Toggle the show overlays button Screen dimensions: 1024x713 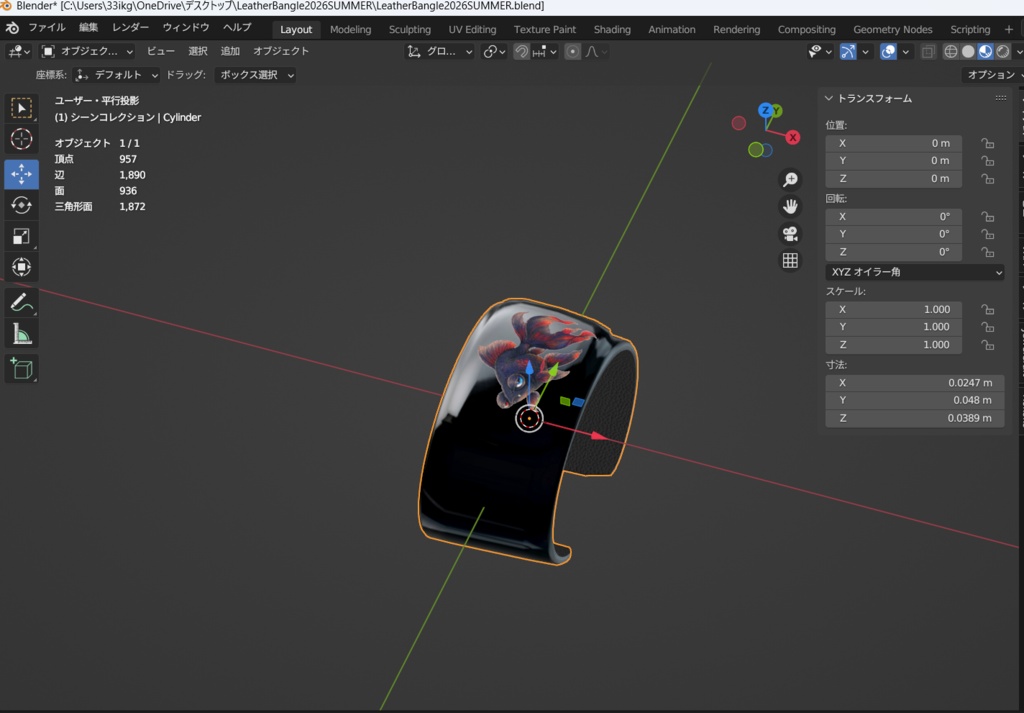tap(888, 52)
